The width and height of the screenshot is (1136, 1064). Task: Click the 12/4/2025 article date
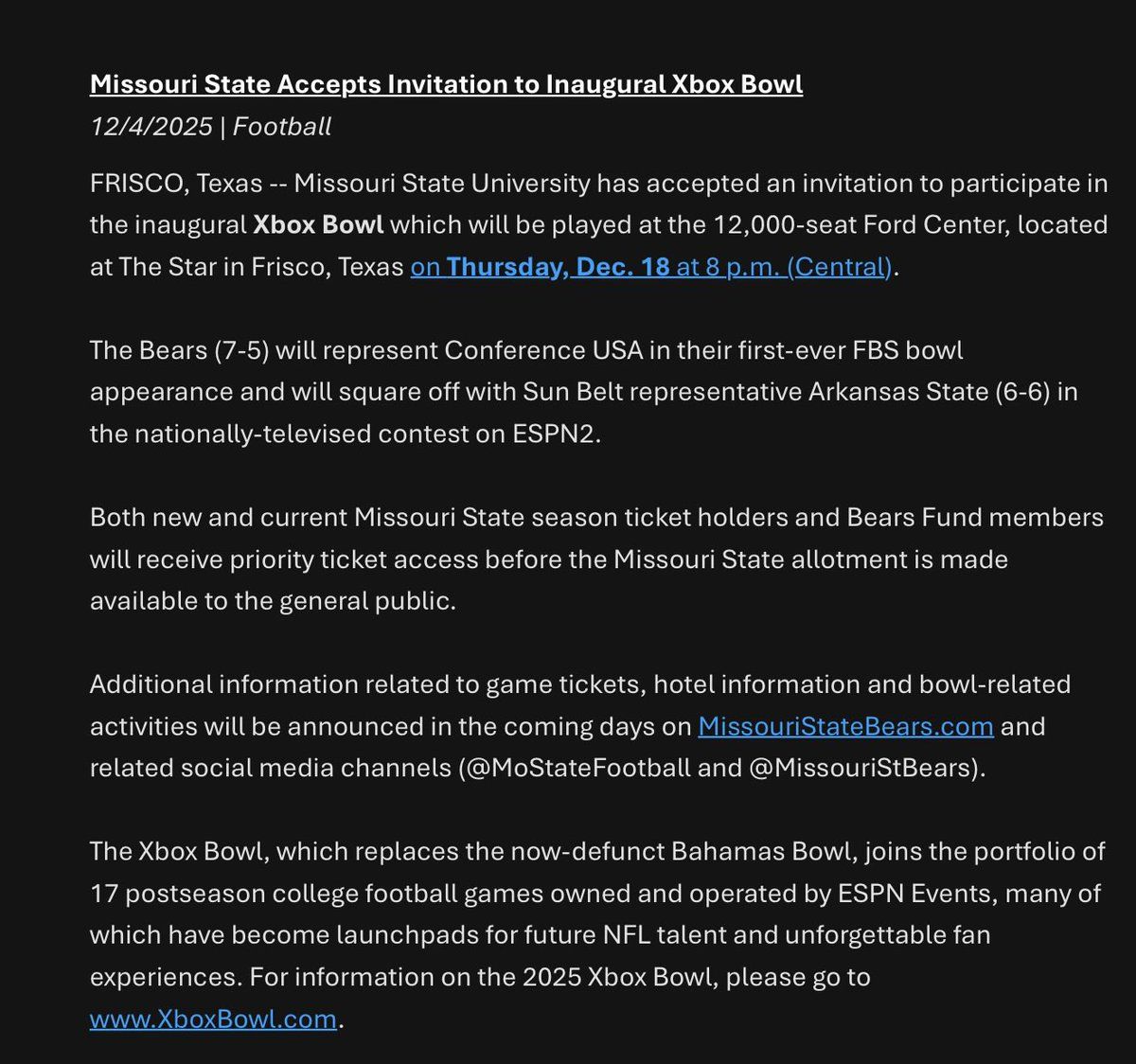[x=151, y=127]
